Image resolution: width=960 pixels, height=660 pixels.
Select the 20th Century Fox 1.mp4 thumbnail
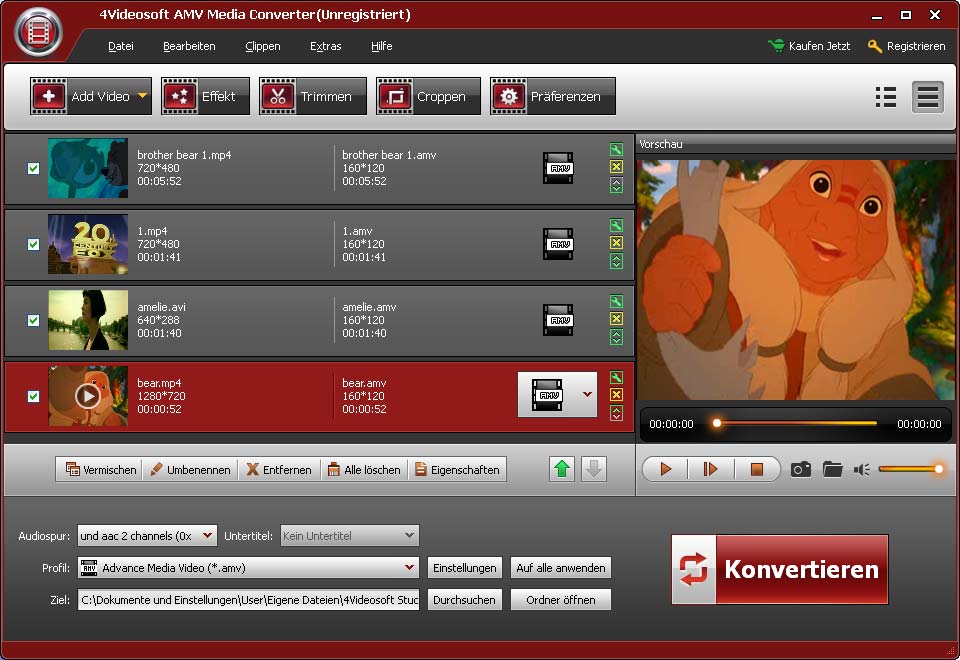pos(88,244)
